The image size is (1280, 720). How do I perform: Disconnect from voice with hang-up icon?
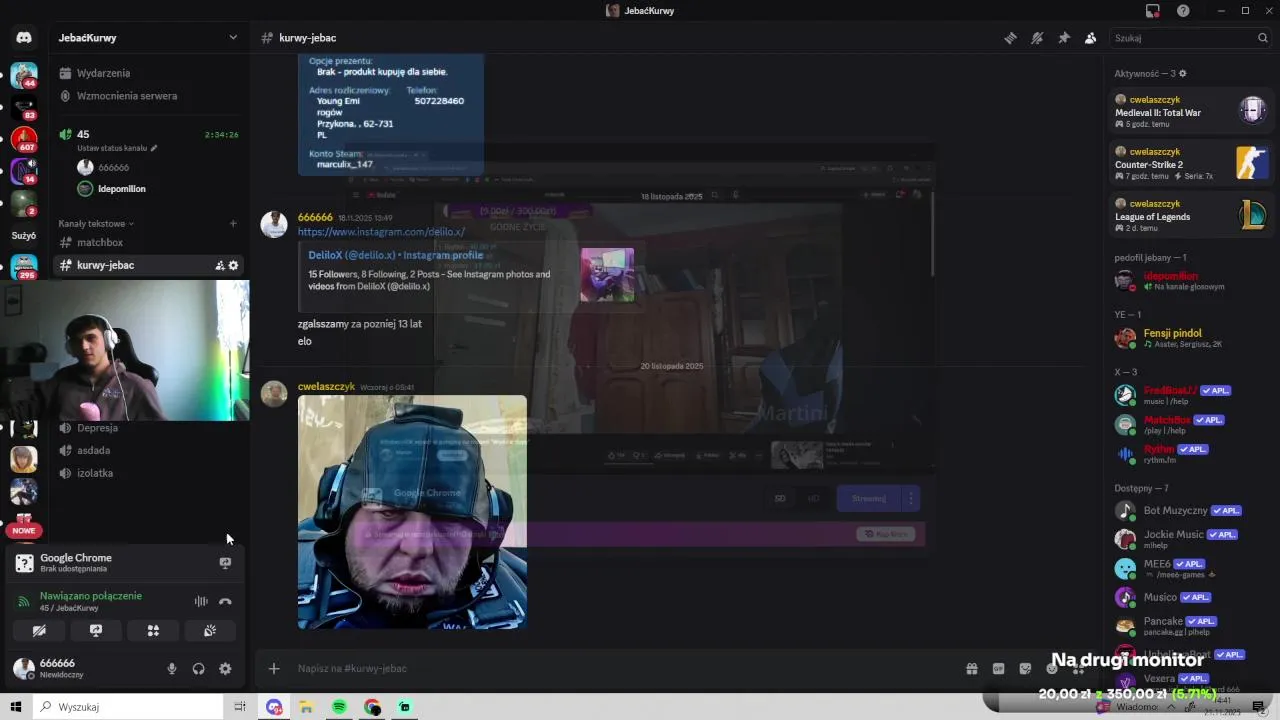225,601
